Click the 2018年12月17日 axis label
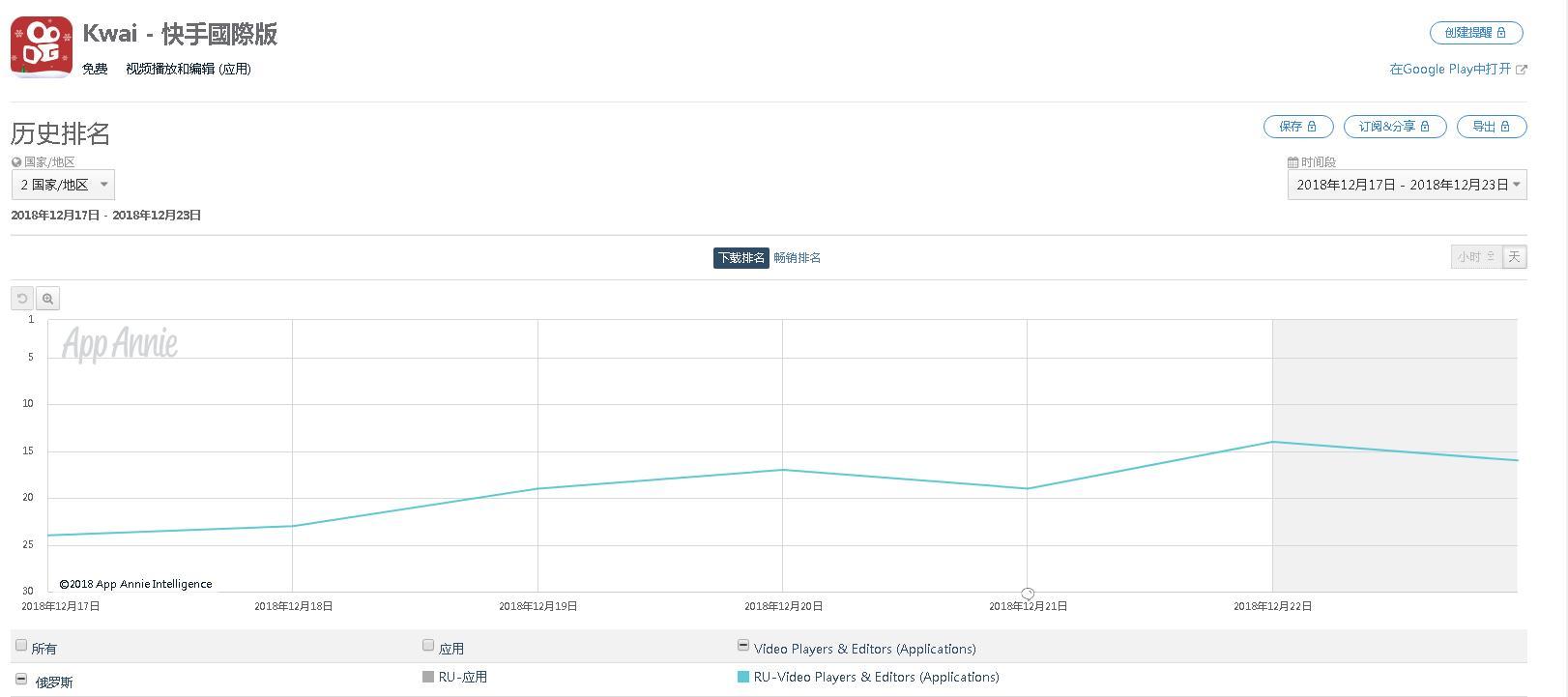The height and width of the screenshot is (697, 1568). click(x=60, y=606)
